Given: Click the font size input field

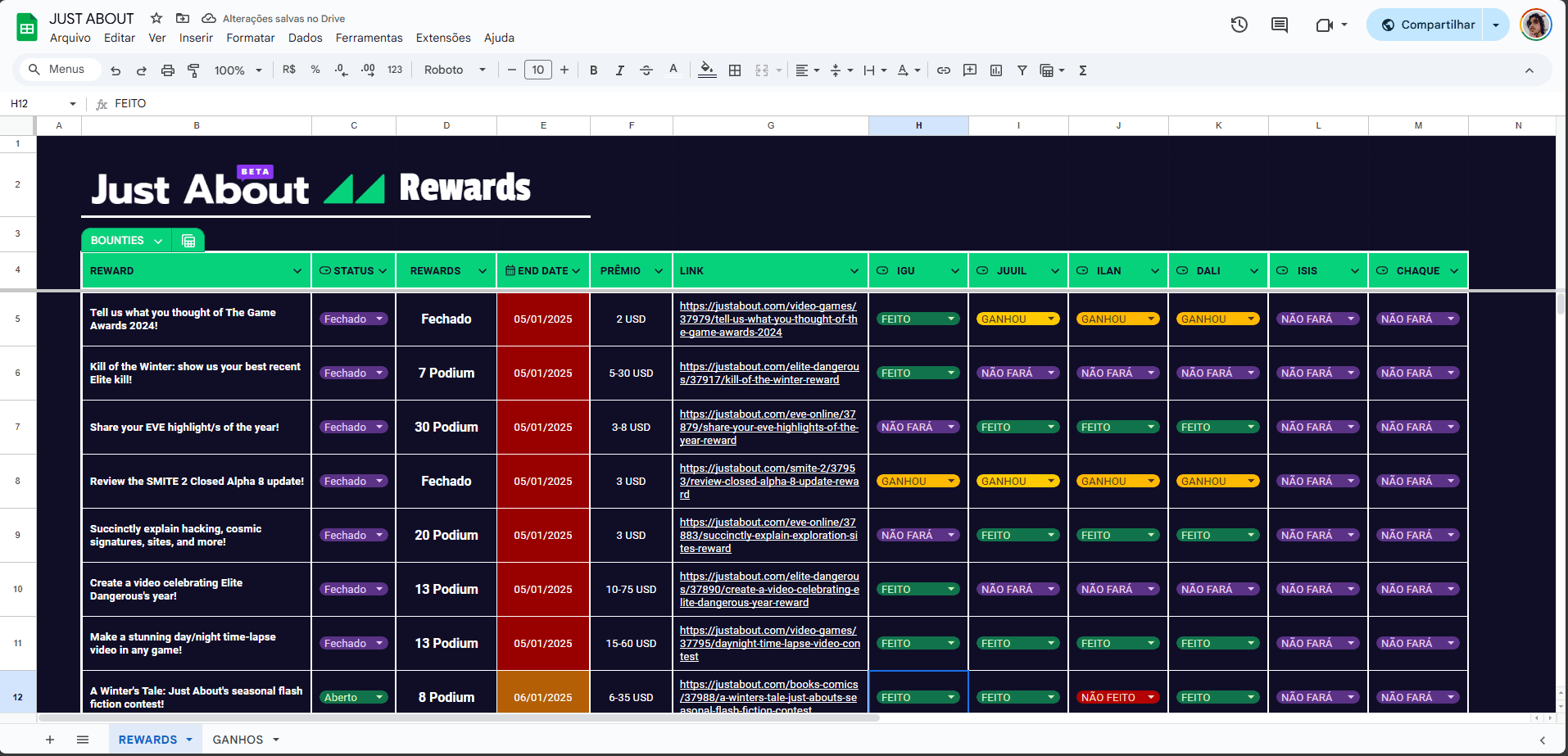Looking at the screenshot, I should coord(537,70).
